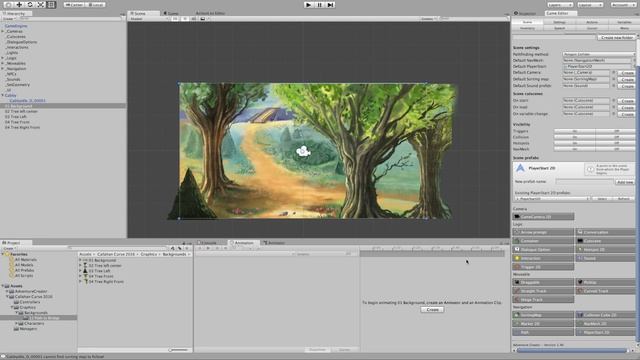Open the Actions tab in Game Editor

click(x=592, y=22)
